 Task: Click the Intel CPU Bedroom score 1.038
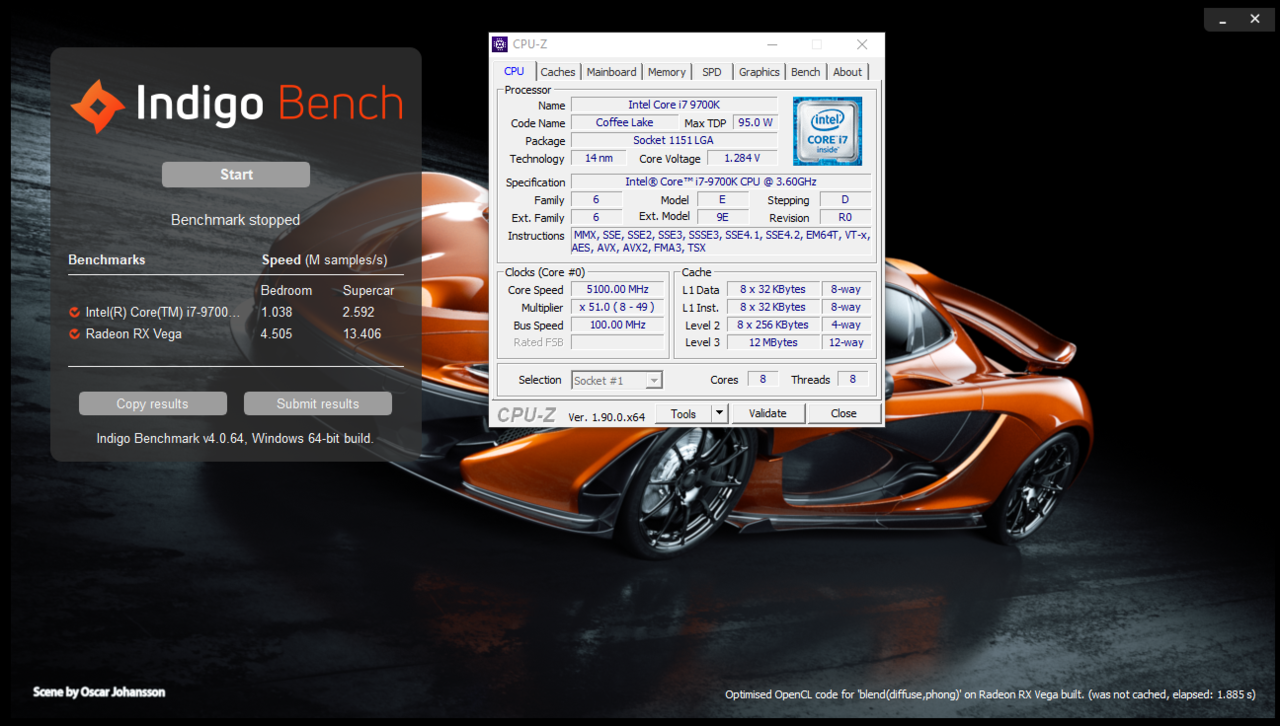[x=277, y=312]
